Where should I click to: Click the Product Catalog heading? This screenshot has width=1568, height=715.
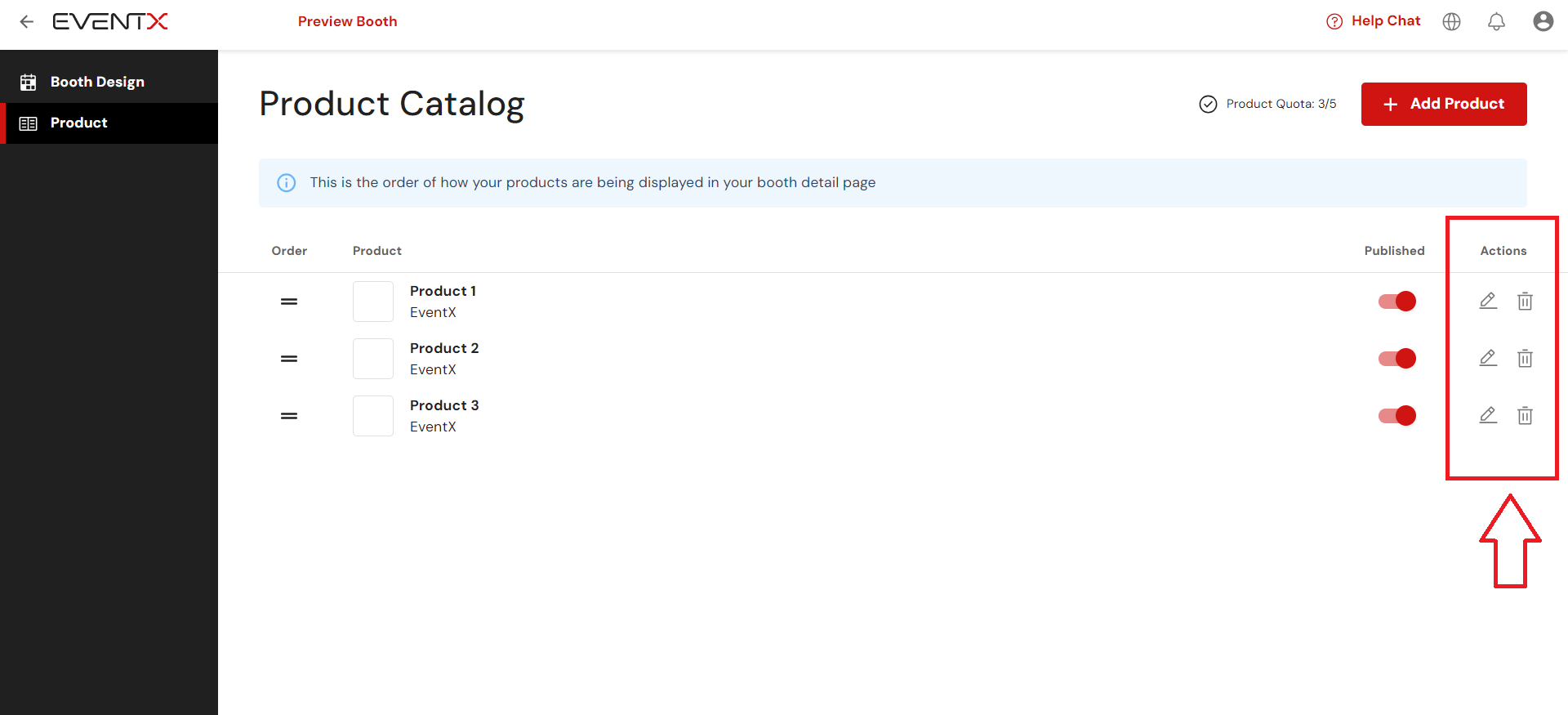[x=392, y=104]
